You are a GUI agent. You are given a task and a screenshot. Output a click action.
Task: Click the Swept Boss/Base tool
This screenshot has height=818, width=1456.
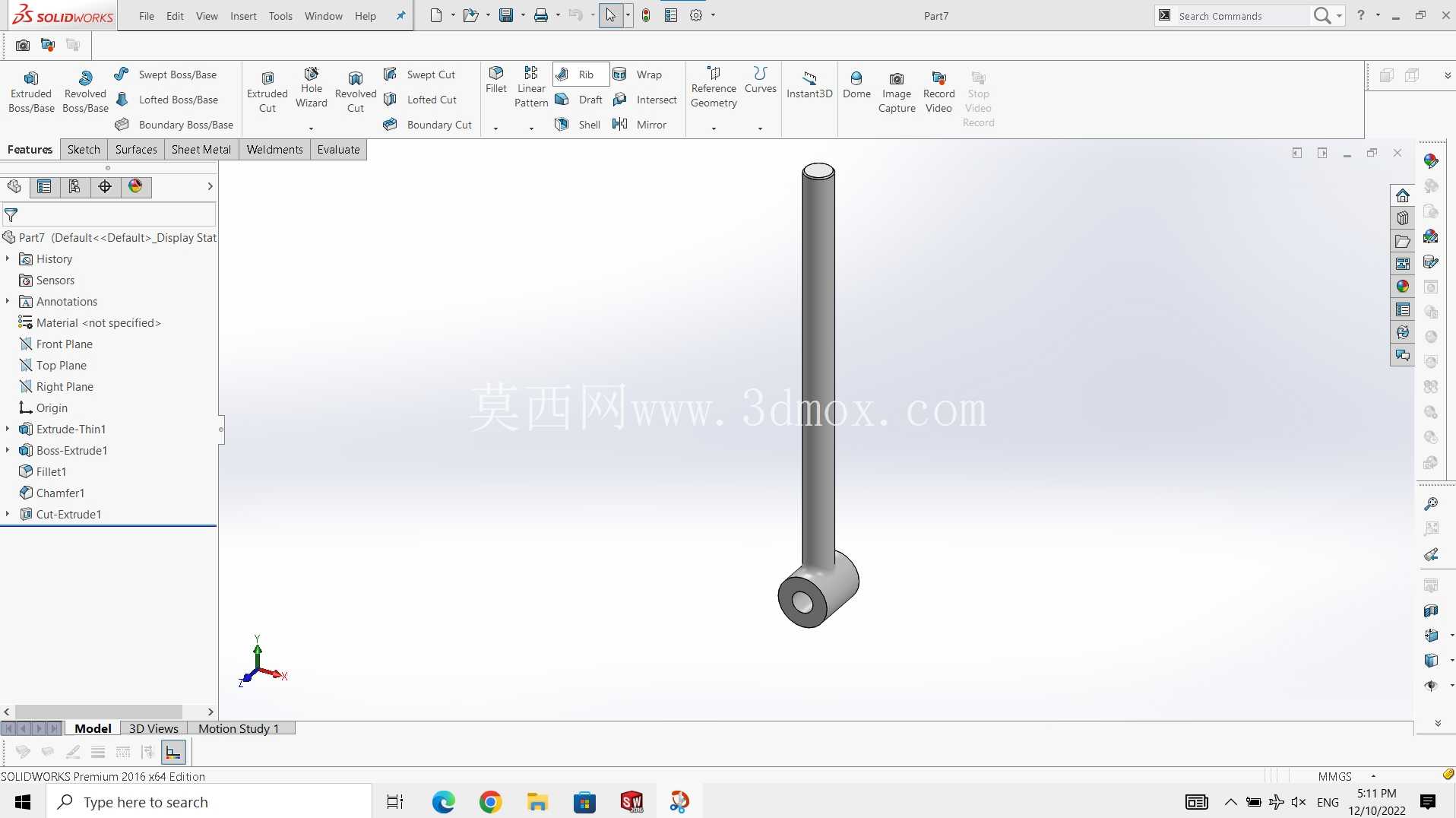click(x=166, y=75)
